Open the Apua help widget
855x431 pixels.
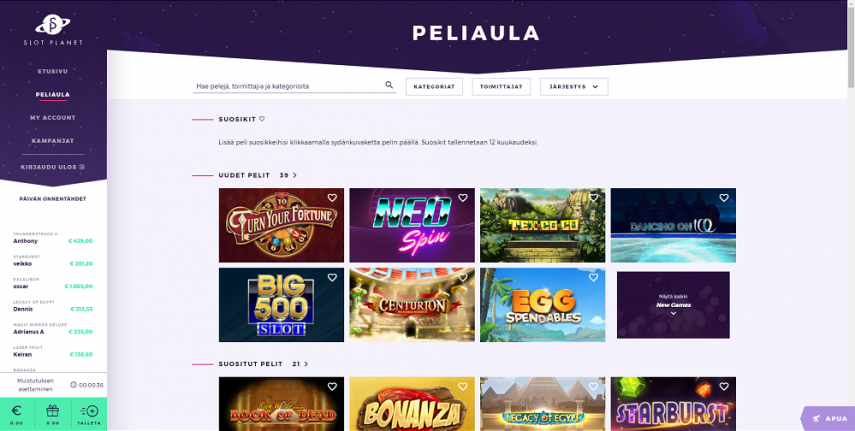[828, 418]
